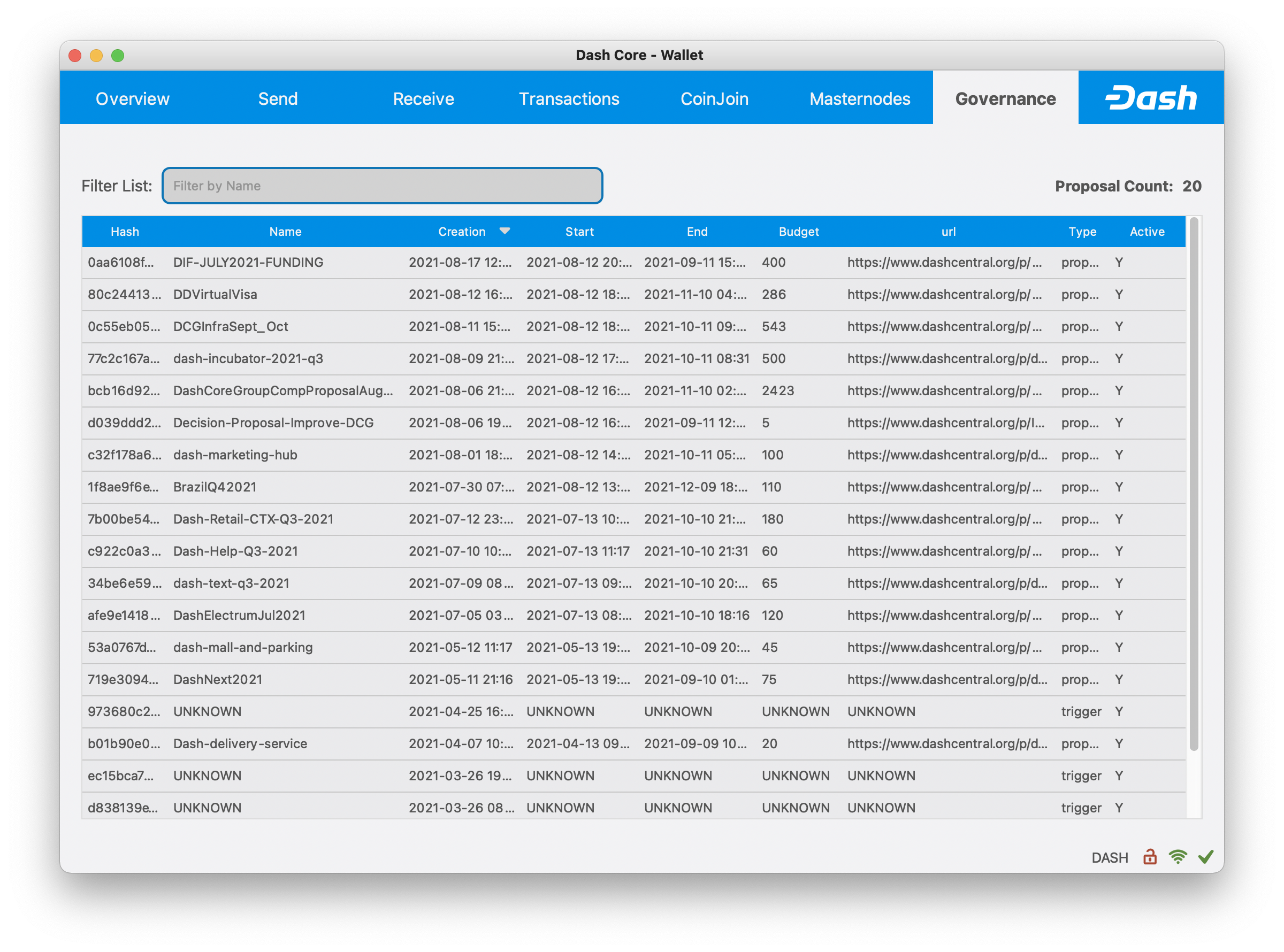Click the red wallet unlock padlock icon
Viewport: 1284px width, 952px height.
pyautogui.click(x=1149, y=857)
